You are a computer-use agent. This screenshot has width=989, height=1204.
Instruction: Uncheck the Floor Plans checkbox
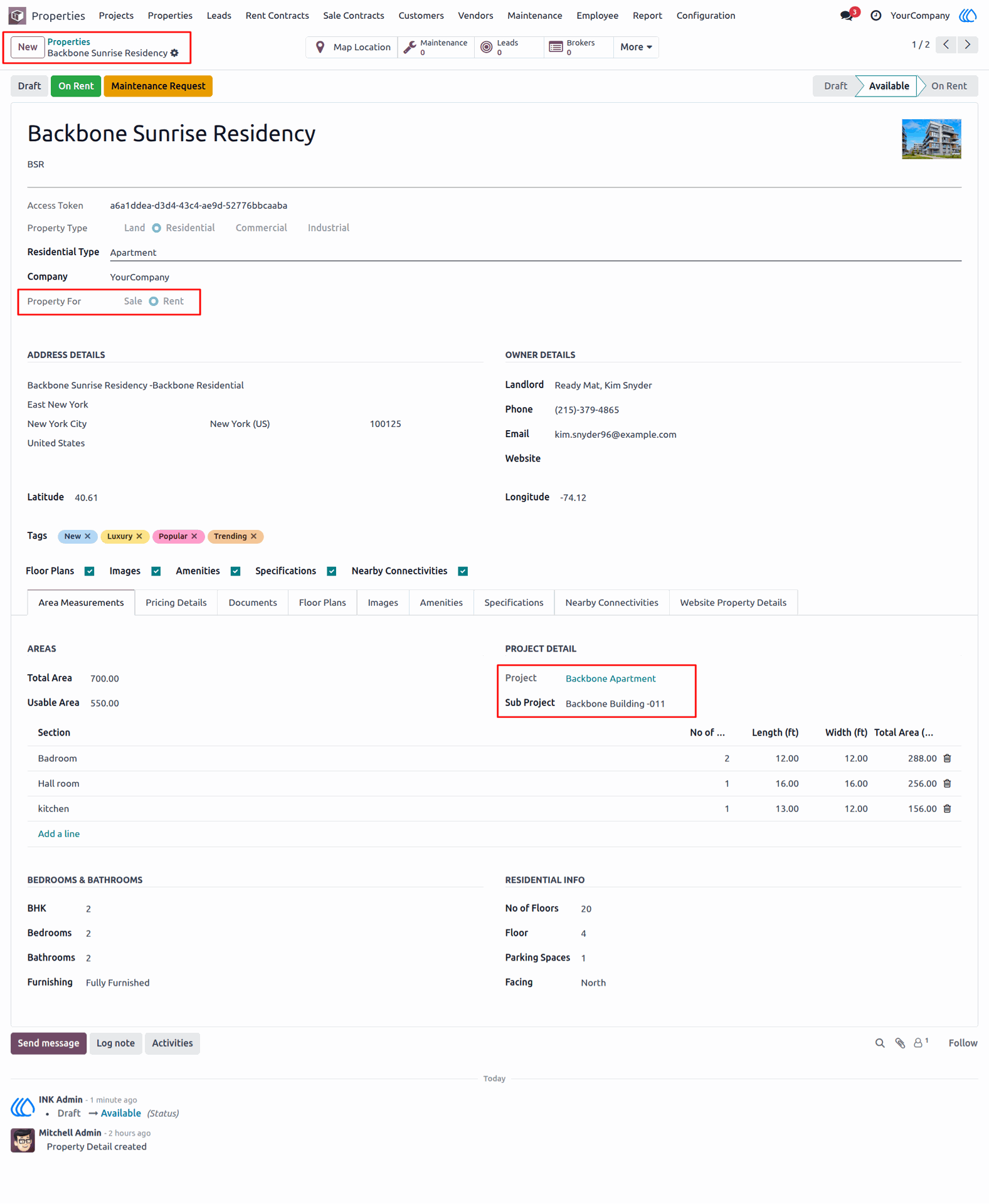90,571
